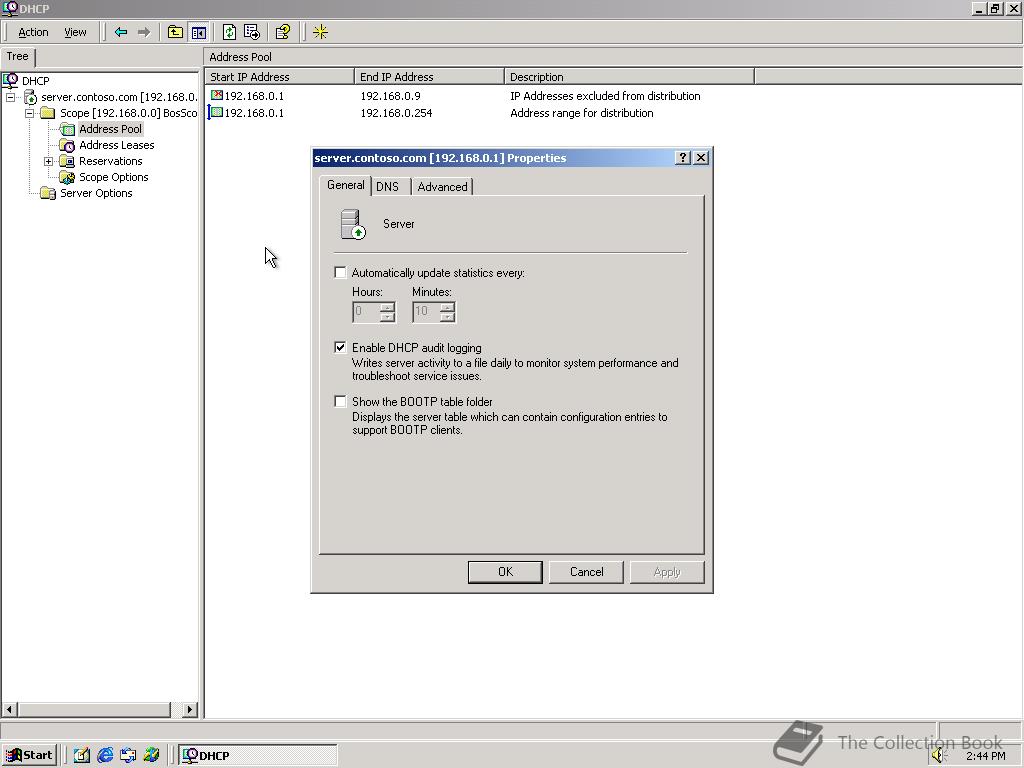Click the 2:44 PM clock in the tray
Screen dimensions: 1024x768
pyautogui.click(x=985, y=756)
